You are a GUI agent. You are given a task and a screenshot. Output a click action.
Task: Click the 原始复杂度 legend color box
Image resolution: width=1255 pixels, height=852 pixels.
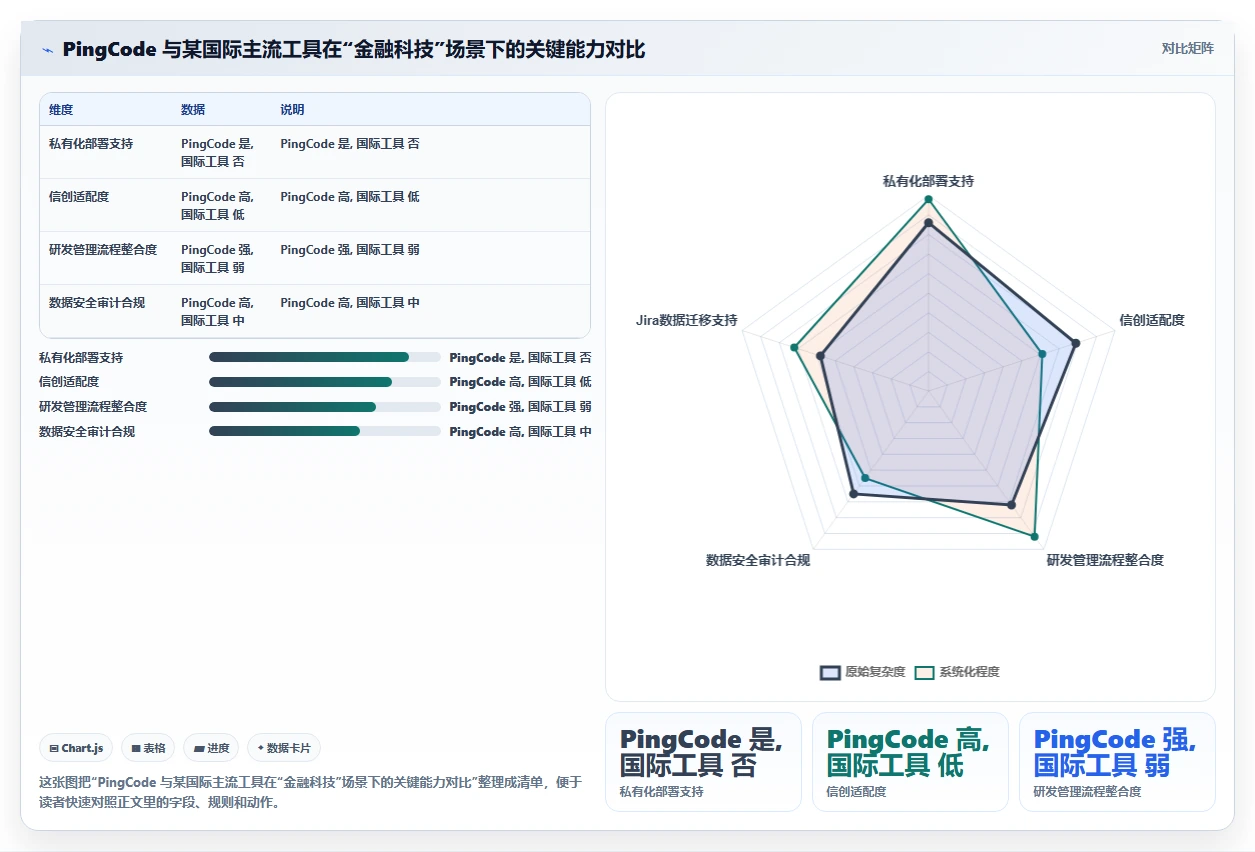(830, 672)
